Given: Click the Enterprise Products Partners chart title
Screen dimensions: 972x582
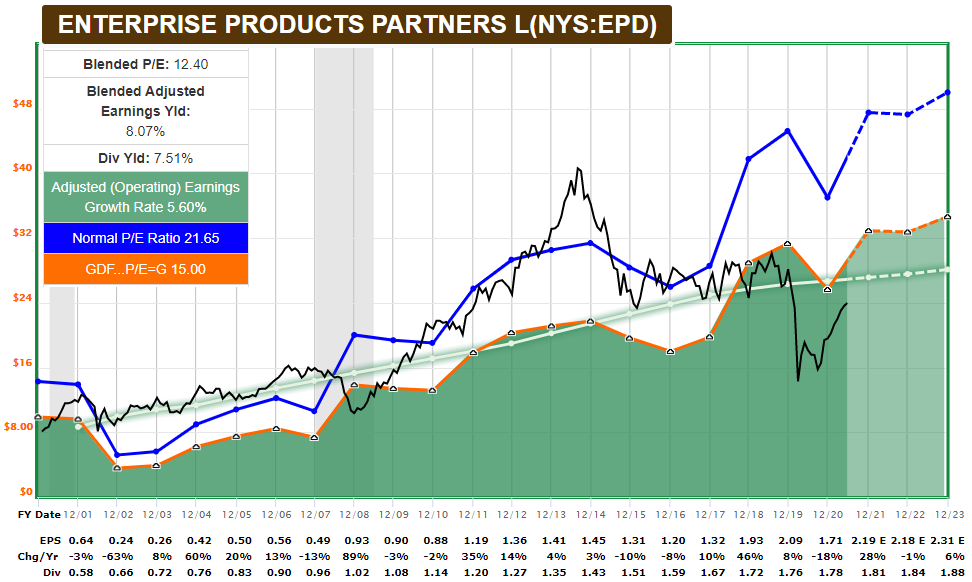Looking at the screenshot, I should pyautogui.click(x=356, y=25).
